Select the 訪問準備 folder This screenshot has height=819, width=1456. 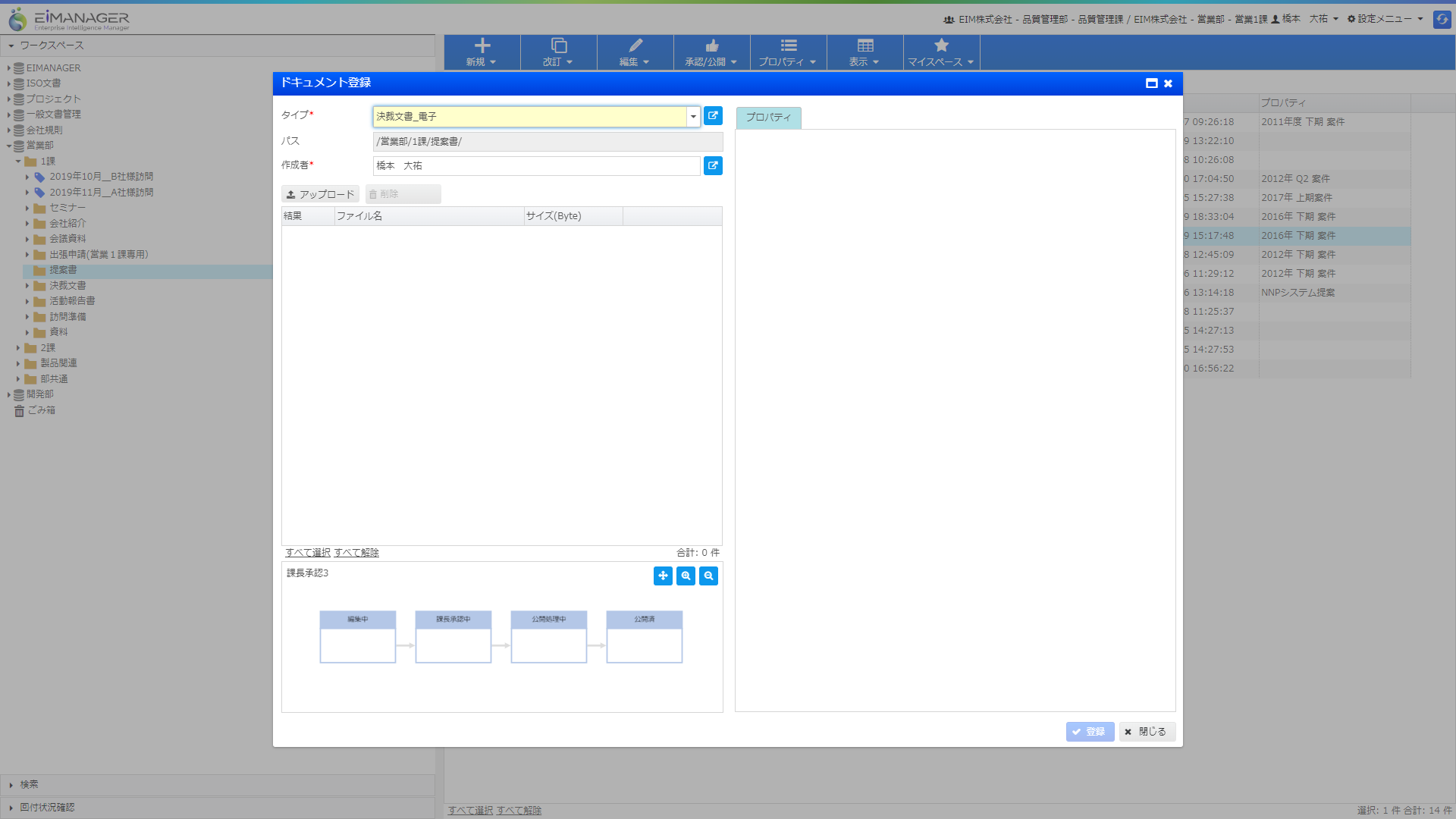click(x=67, y=317)
